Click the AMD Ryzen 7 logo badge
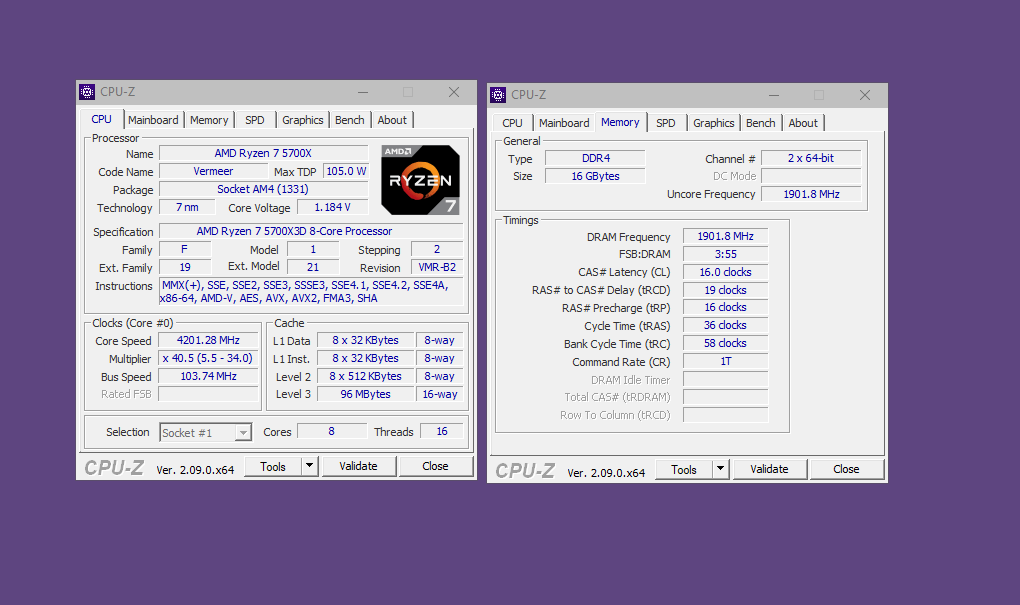Screen dimensions: 1020x605 420,180
